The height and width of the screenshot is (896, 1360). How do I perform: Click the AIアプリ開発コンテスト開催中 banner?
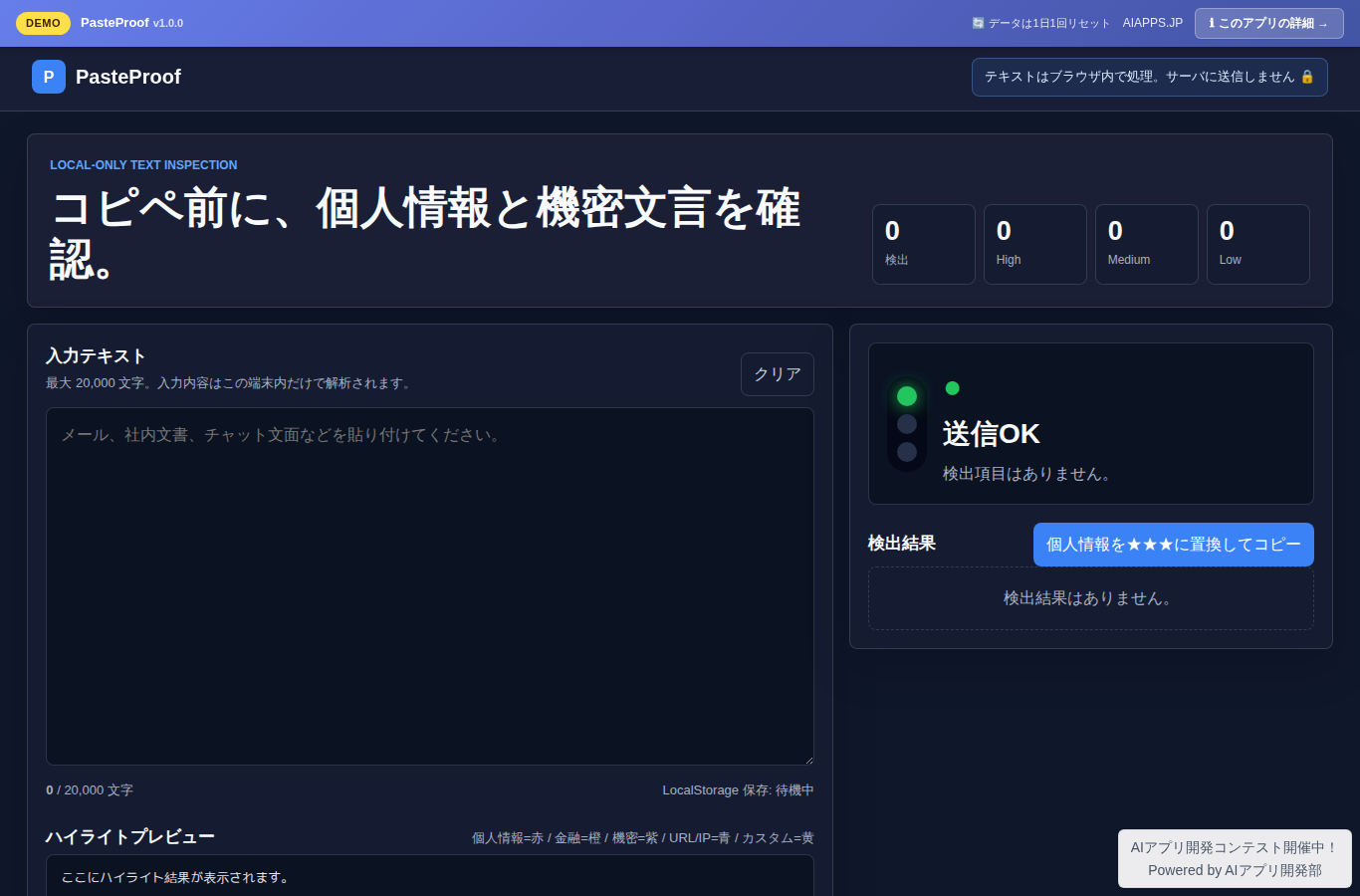[1235, 859]
